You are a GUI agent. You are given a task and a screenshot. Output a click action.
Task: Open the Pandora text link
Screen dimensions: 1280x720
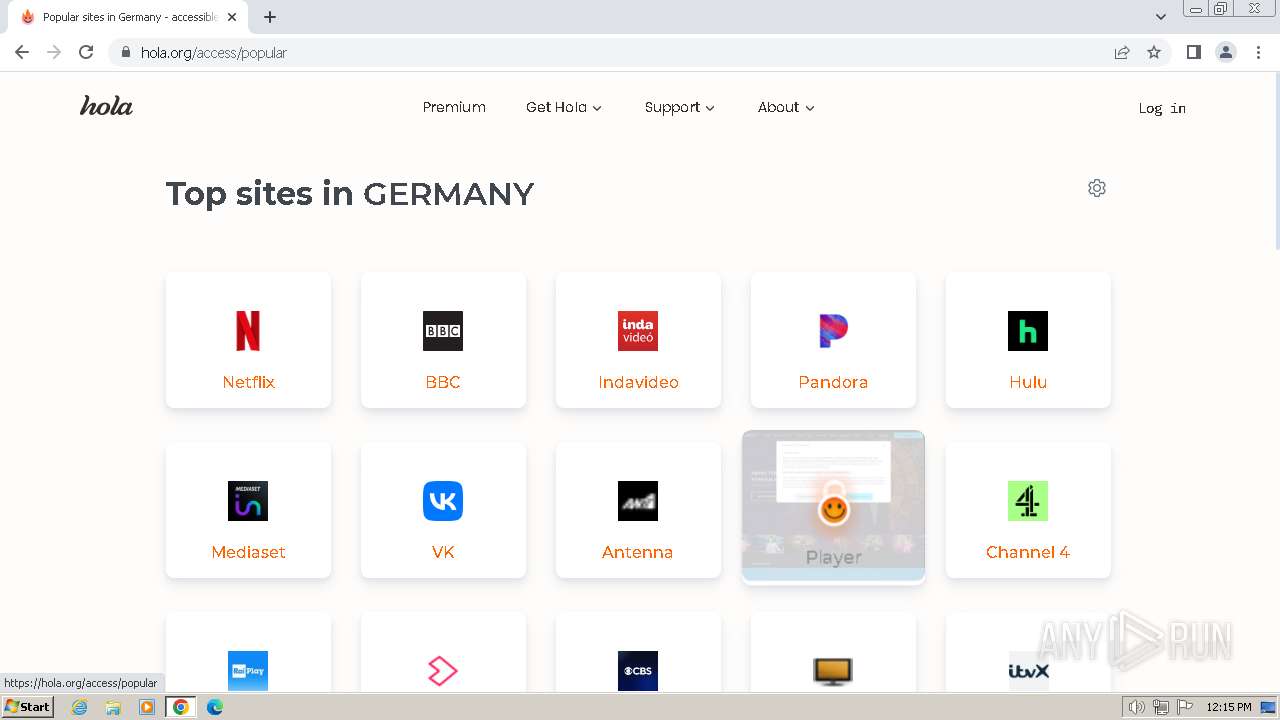click(x=833, y=382)
